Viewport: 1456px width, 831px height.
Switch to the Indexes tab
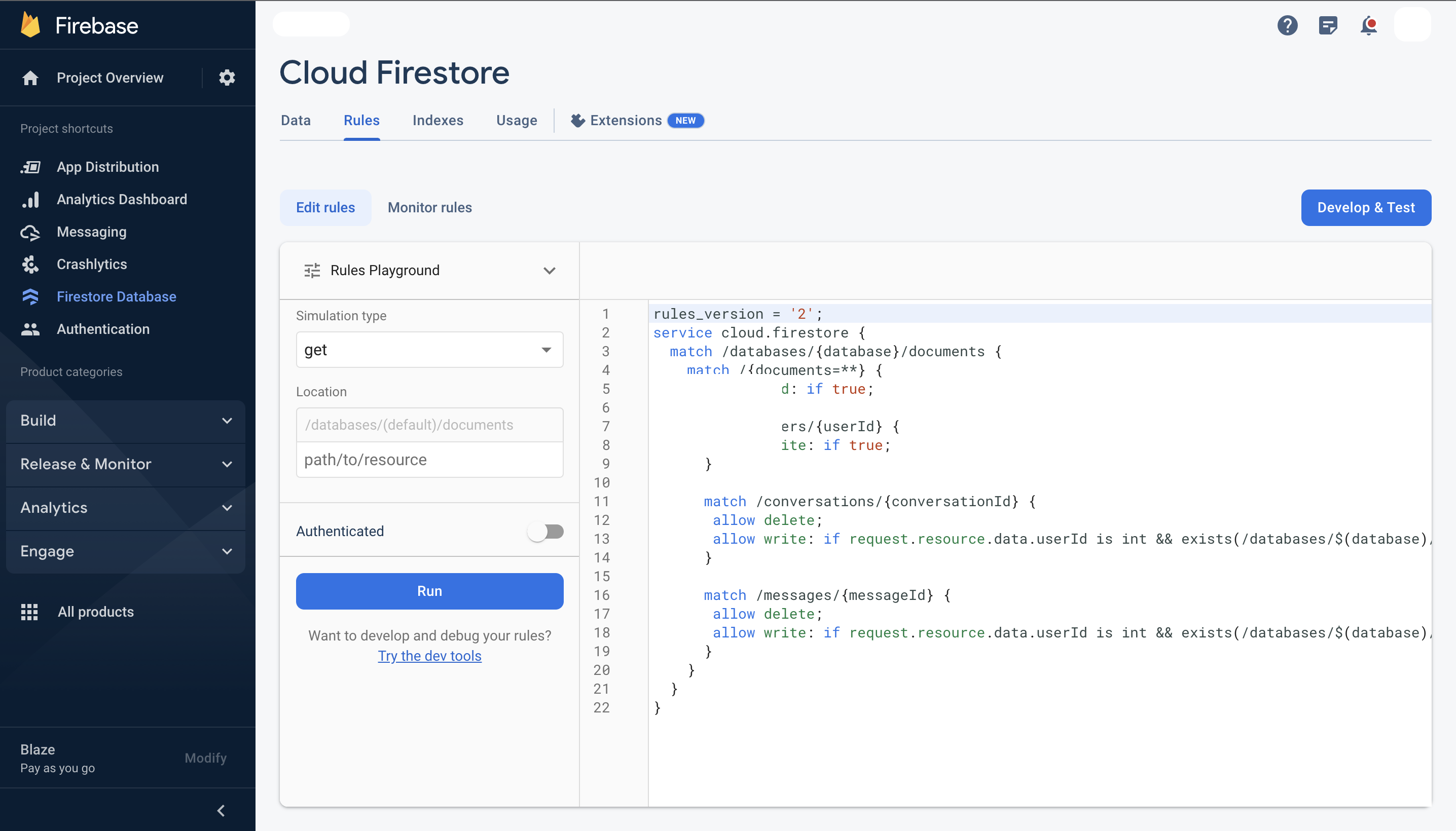(x=438, y=121)
